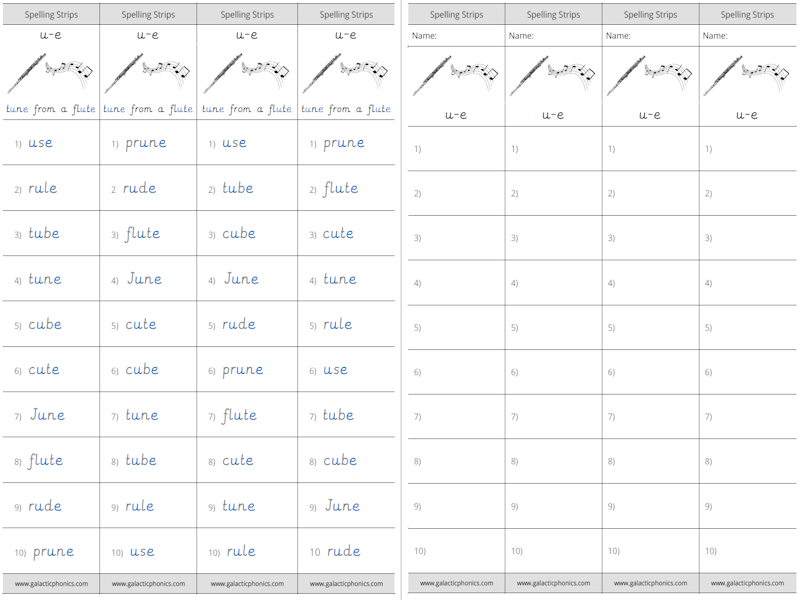Select the word 'use' numbered 10
Image resolution: width=800 pixels, height=600 pixels.
[x=142, y=552]
